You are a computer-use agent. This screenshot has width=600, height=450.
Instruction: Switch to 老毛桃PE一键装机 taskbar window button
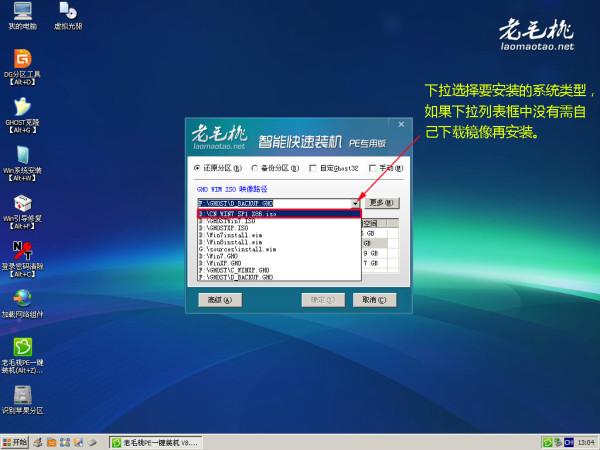[x=155, y=443]
